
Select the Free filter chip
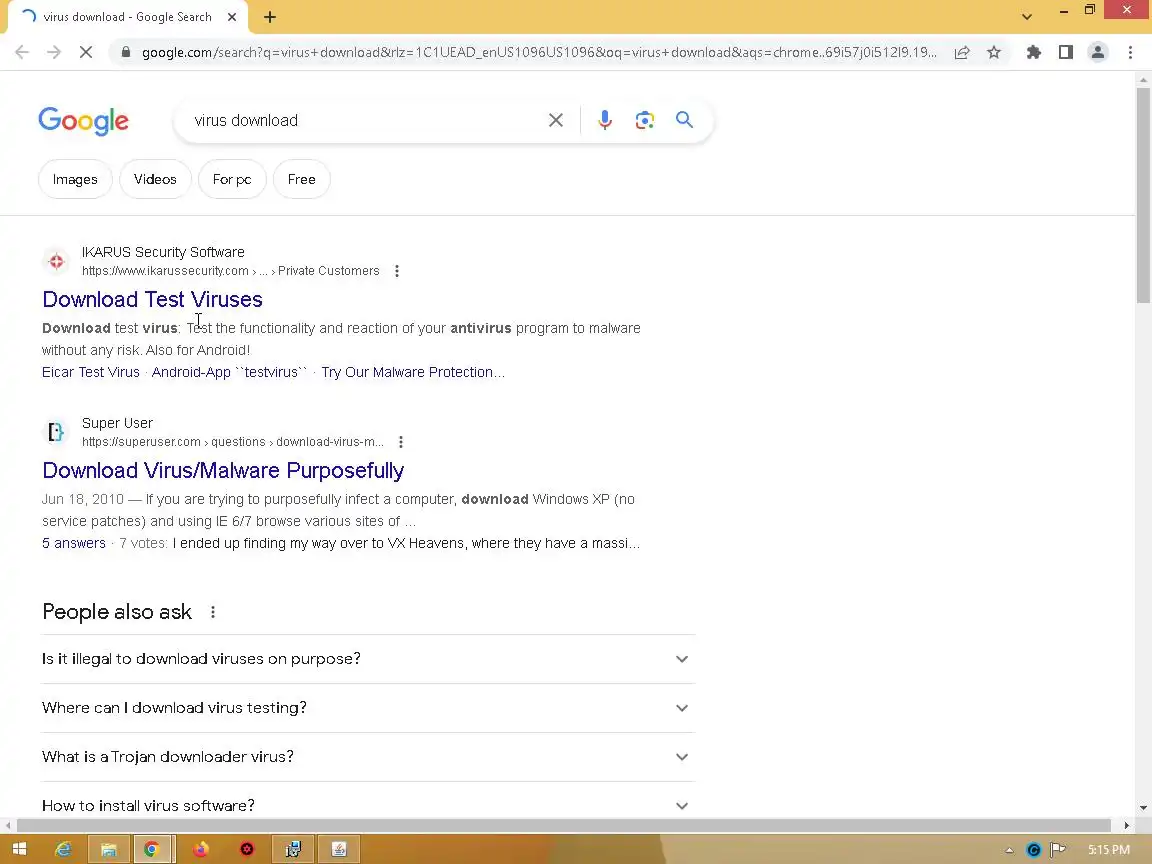pyautogui.click(x=301, y=179)
